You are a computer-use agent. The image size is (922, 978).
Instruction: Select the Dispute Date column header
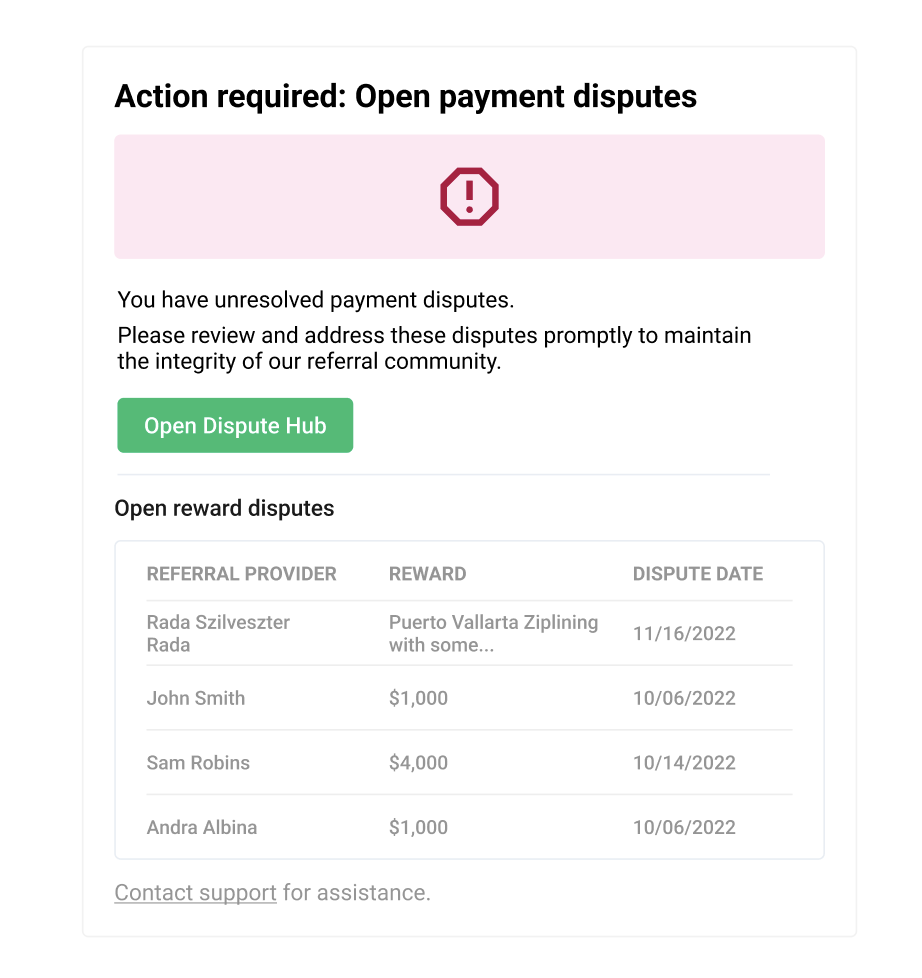698,574
